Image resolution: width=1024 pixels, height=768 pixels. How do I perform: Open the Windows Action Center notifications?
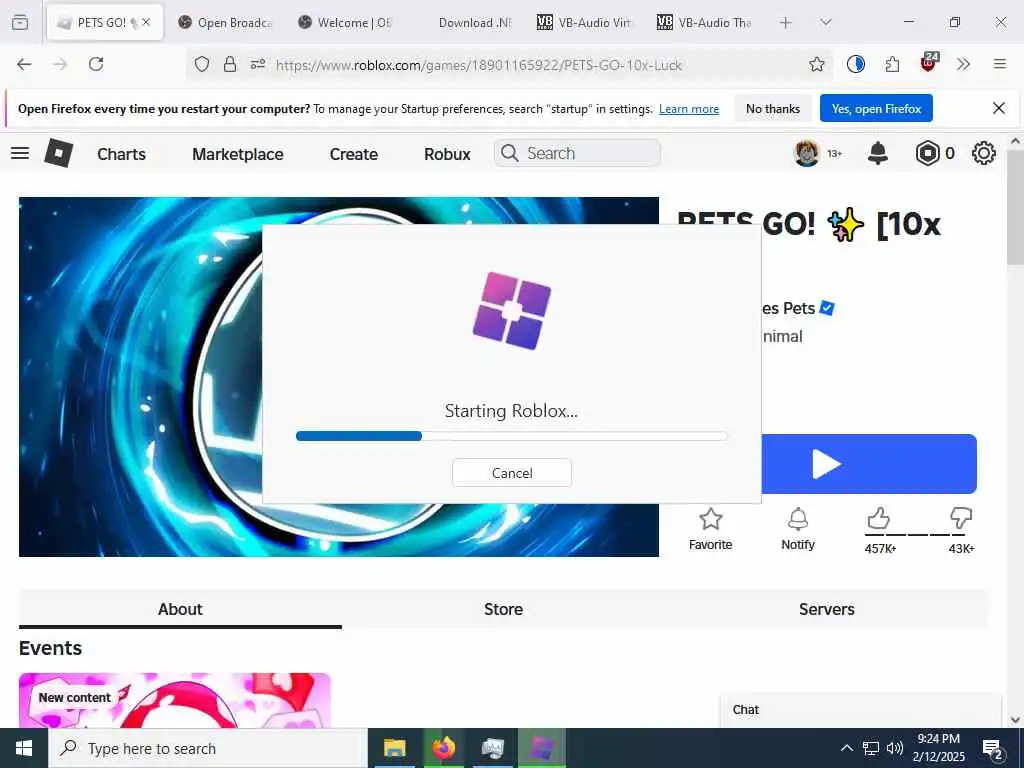(993, 749)
